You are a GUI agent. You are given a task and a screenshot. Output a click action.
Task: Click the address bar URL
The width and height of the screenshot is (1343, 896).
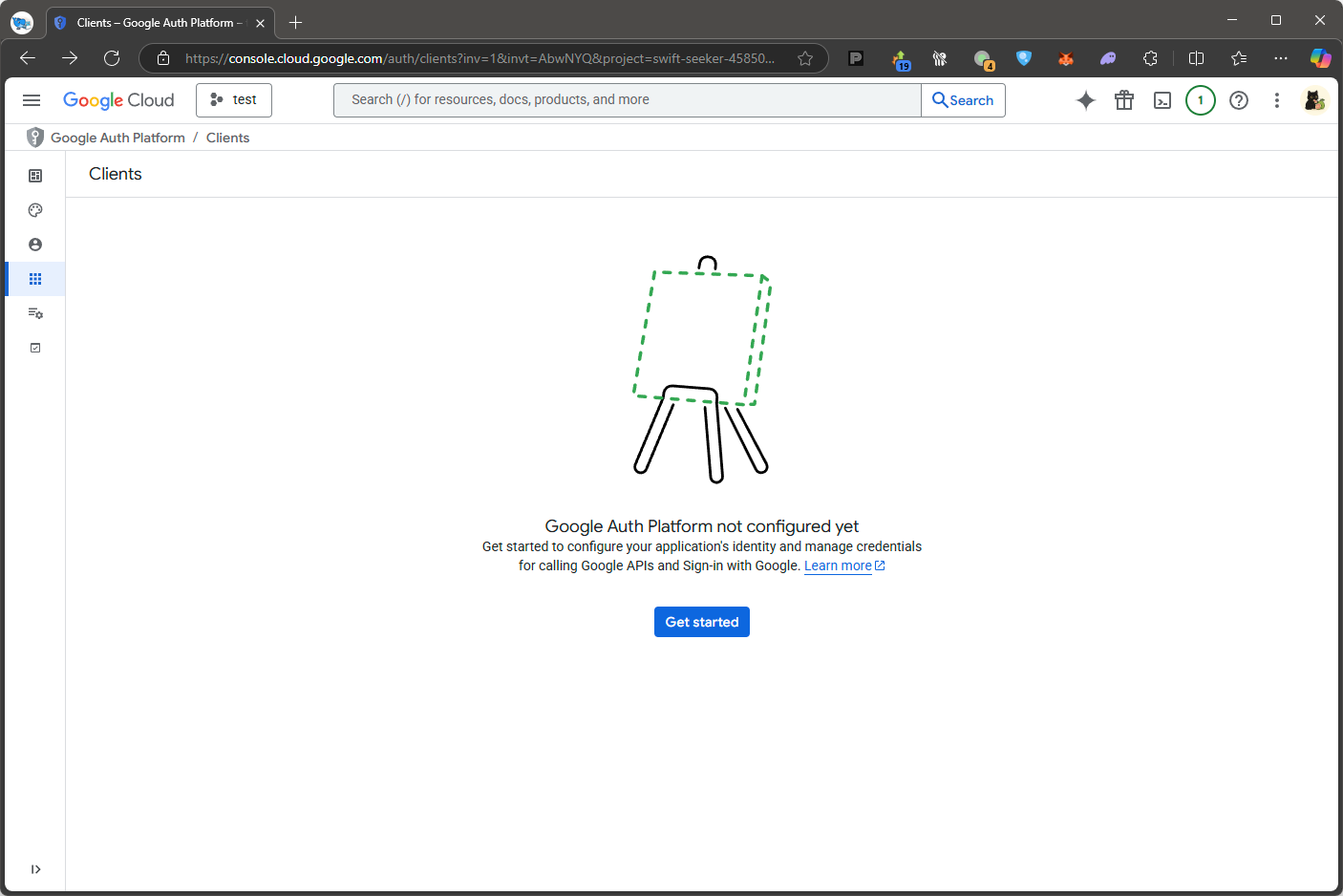[480, 58]
